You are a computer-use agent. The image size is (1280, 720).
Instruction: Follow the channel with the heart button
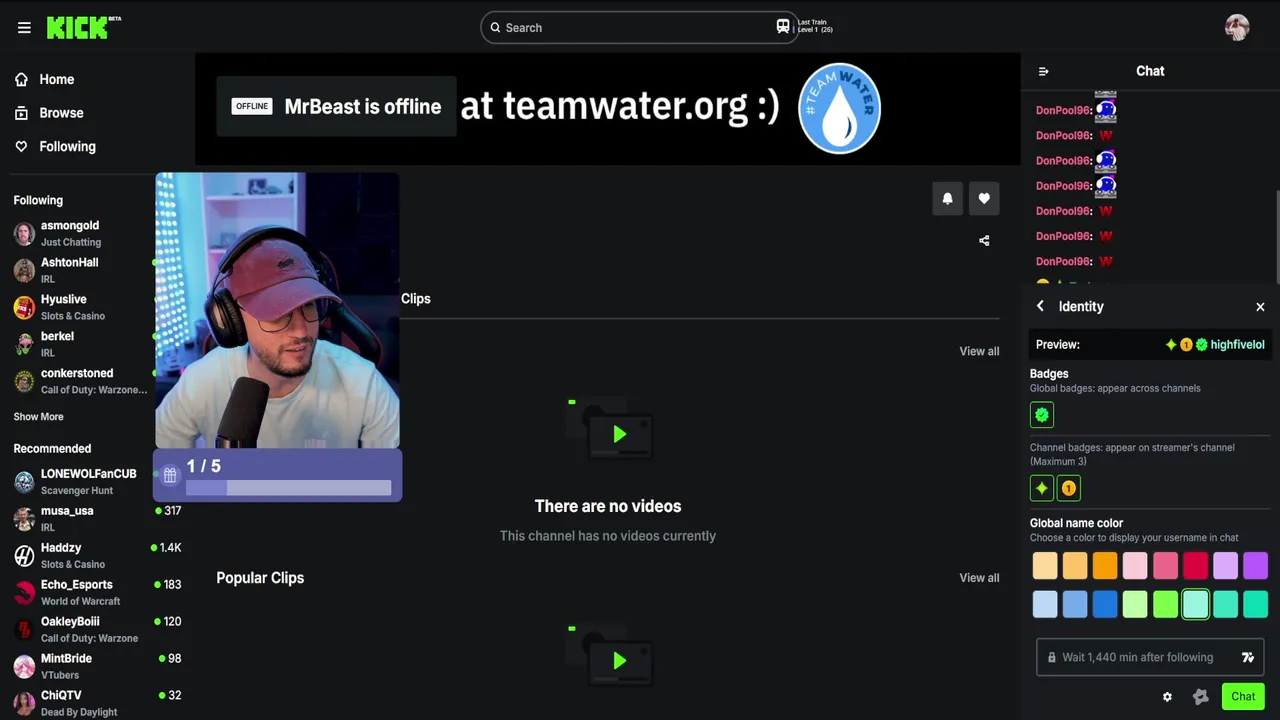[984, 198]
